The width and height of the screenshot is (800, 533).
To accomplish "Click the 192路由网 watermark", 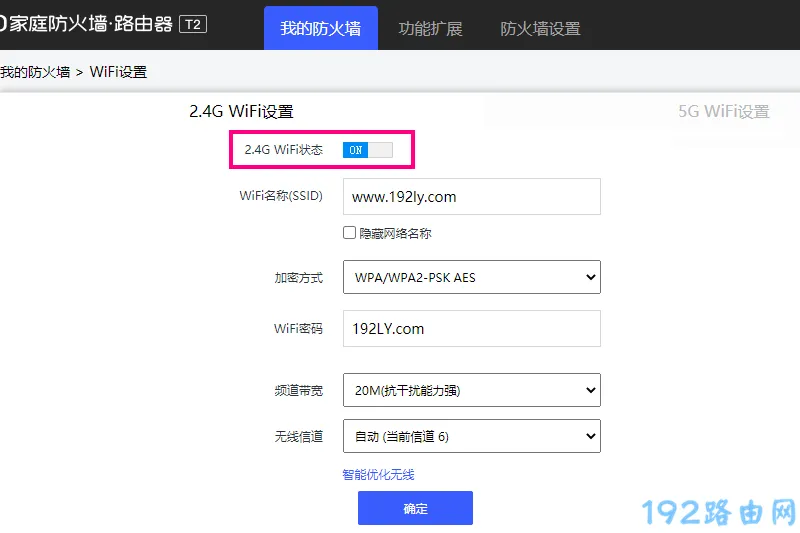I will [719, 512].
